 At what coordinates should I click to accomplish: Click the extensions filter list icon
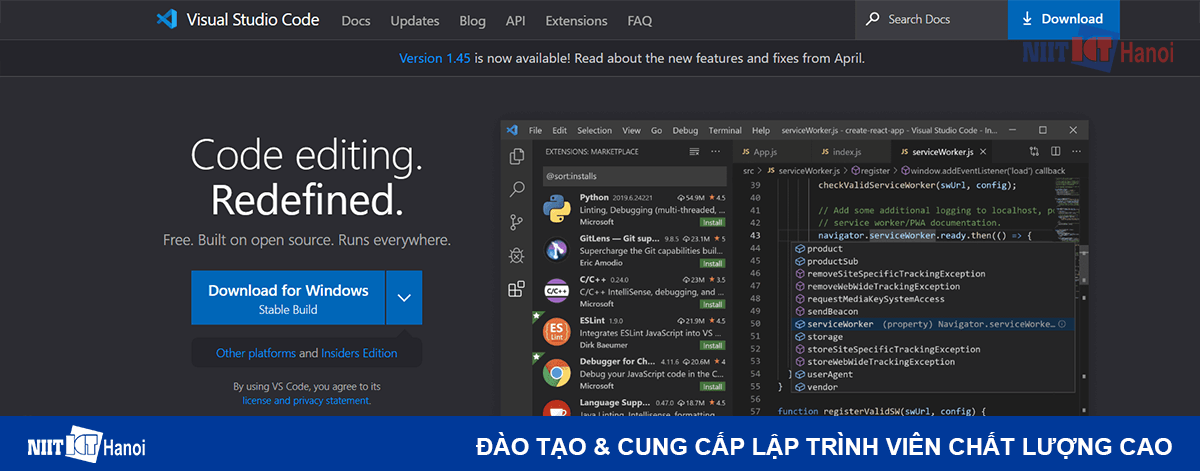[695, 152]
